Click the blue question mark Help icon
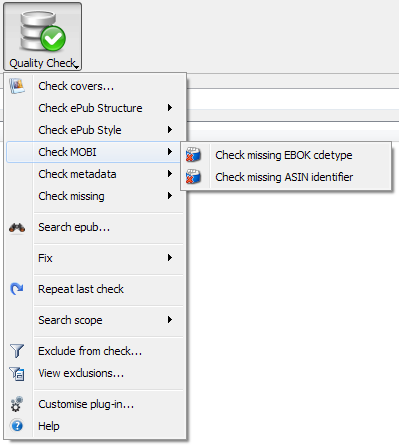Viewport: 399px width, 447px height. (17, 426)
